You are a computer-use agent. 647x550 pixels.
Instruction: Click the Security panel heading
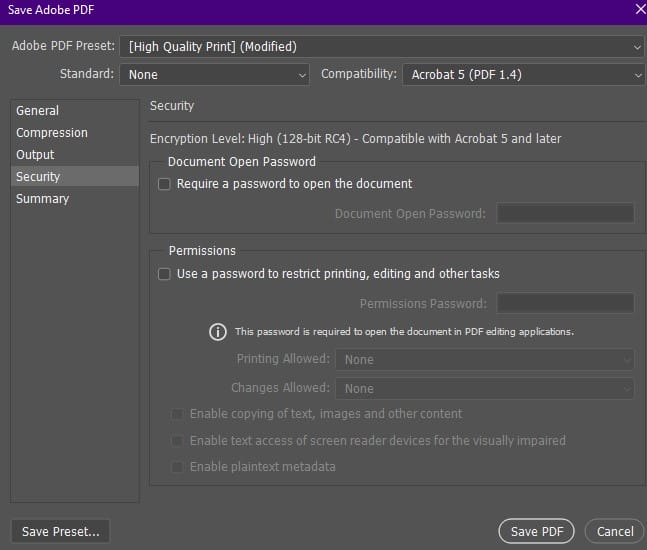172,106
